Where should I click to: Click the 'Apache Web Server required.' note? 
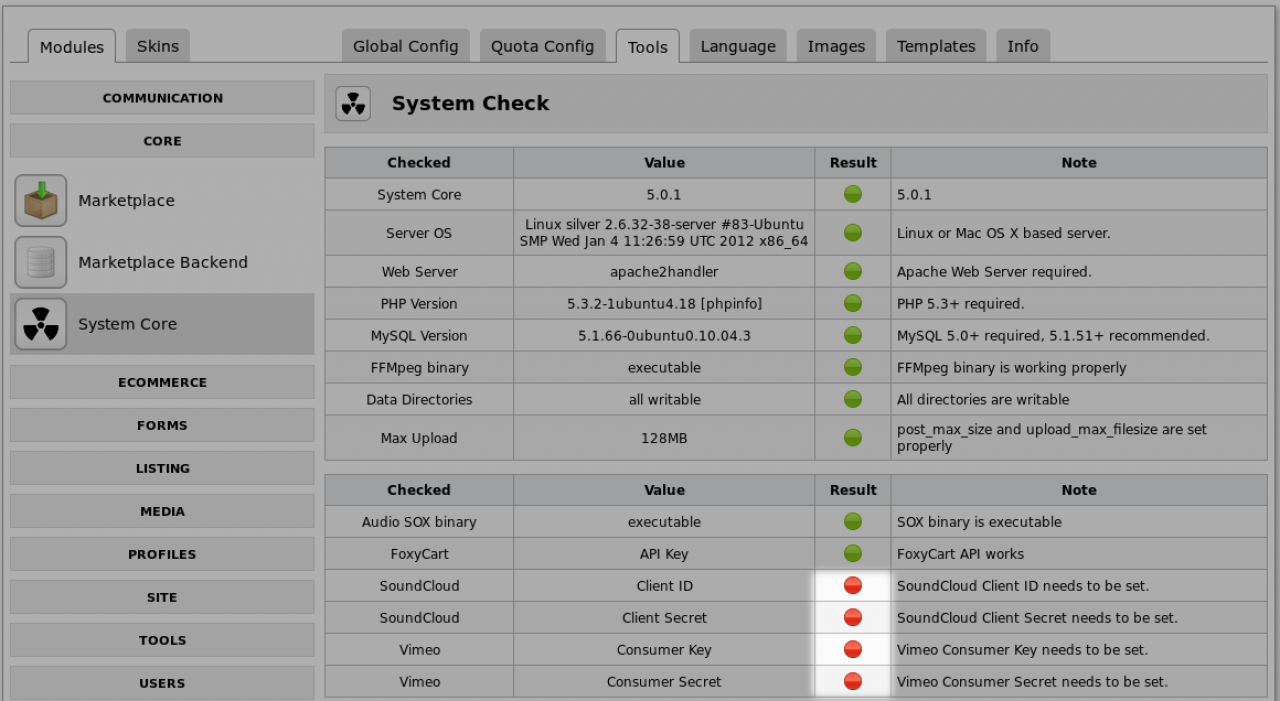(x=994, y=272)
